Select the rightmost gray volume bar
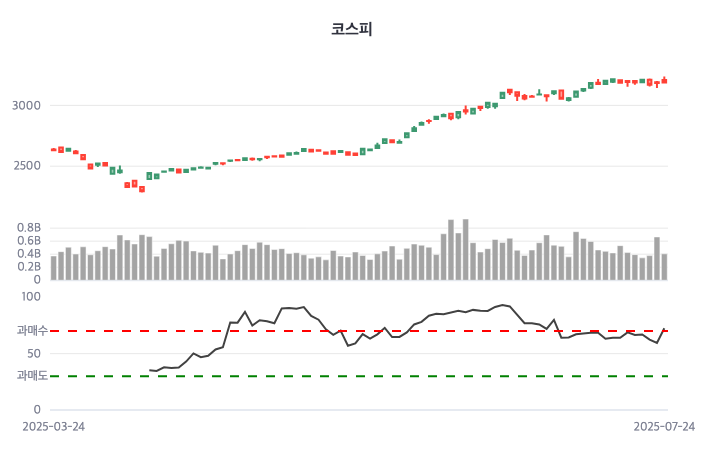 [664, 267]
